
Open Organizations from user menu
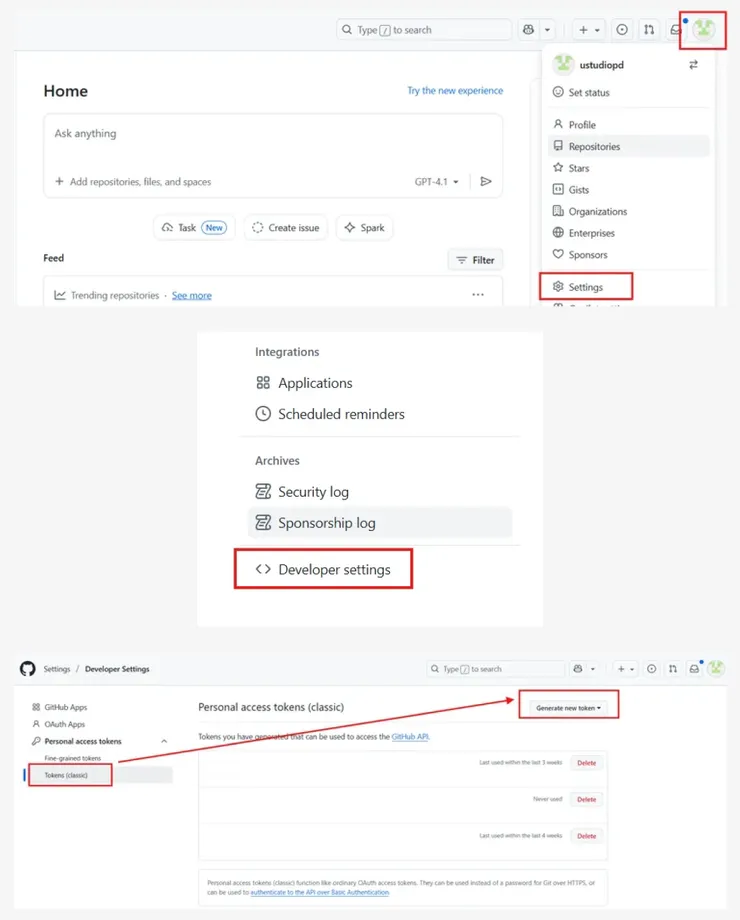pyautogui.click(x=597, y=211)
